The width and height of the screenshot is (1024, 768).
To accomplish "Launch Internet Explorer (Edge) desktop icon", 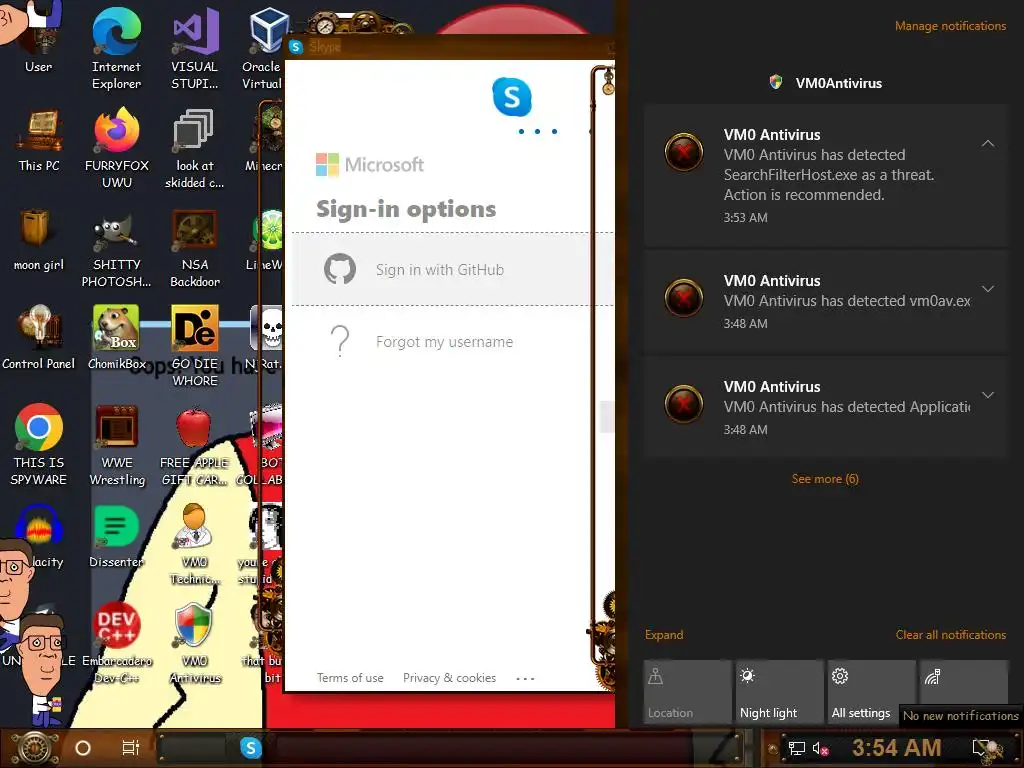I will coord(116,48).
